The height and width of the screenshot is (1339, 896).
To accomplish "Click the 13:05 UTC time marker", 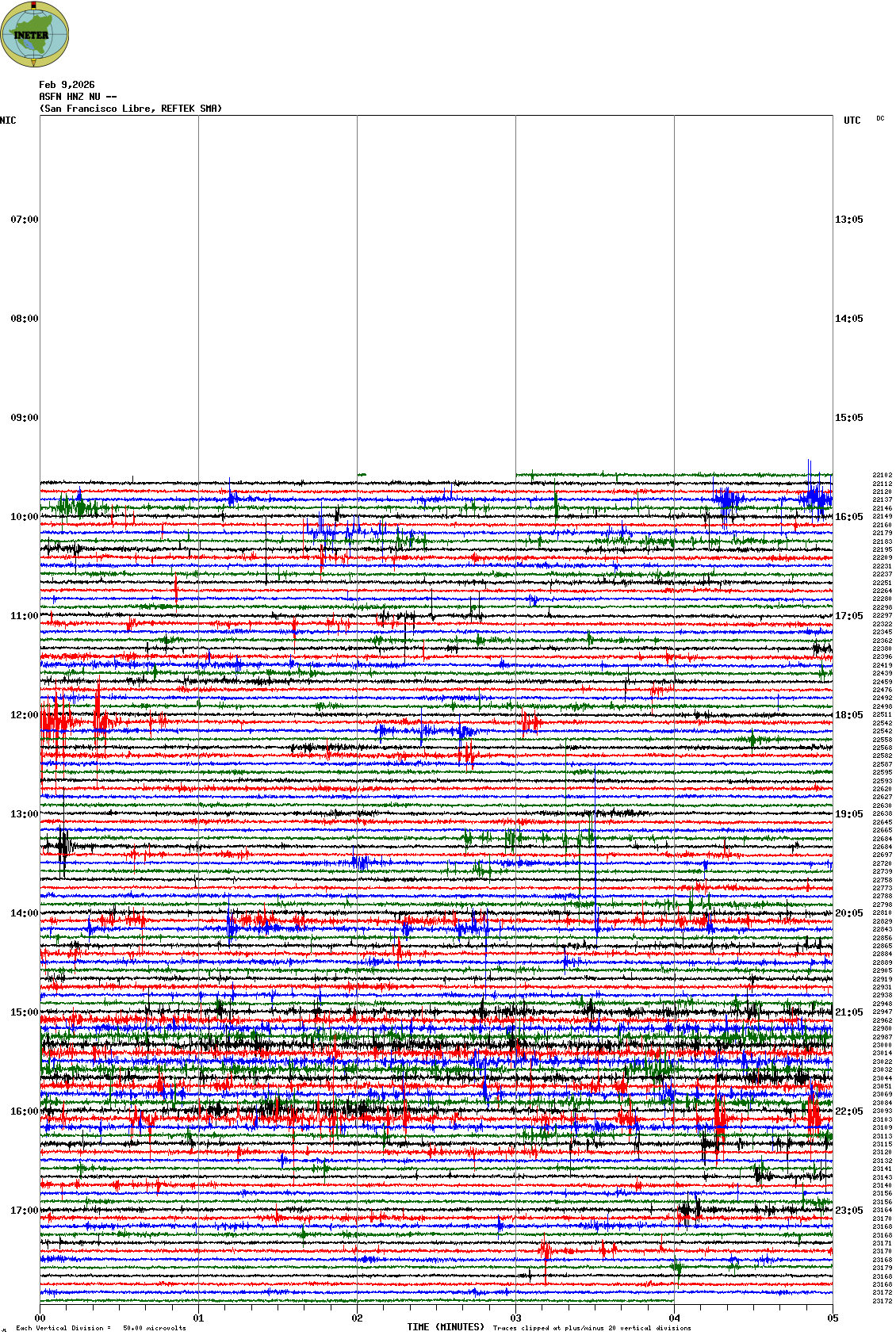I will point(848,220).
